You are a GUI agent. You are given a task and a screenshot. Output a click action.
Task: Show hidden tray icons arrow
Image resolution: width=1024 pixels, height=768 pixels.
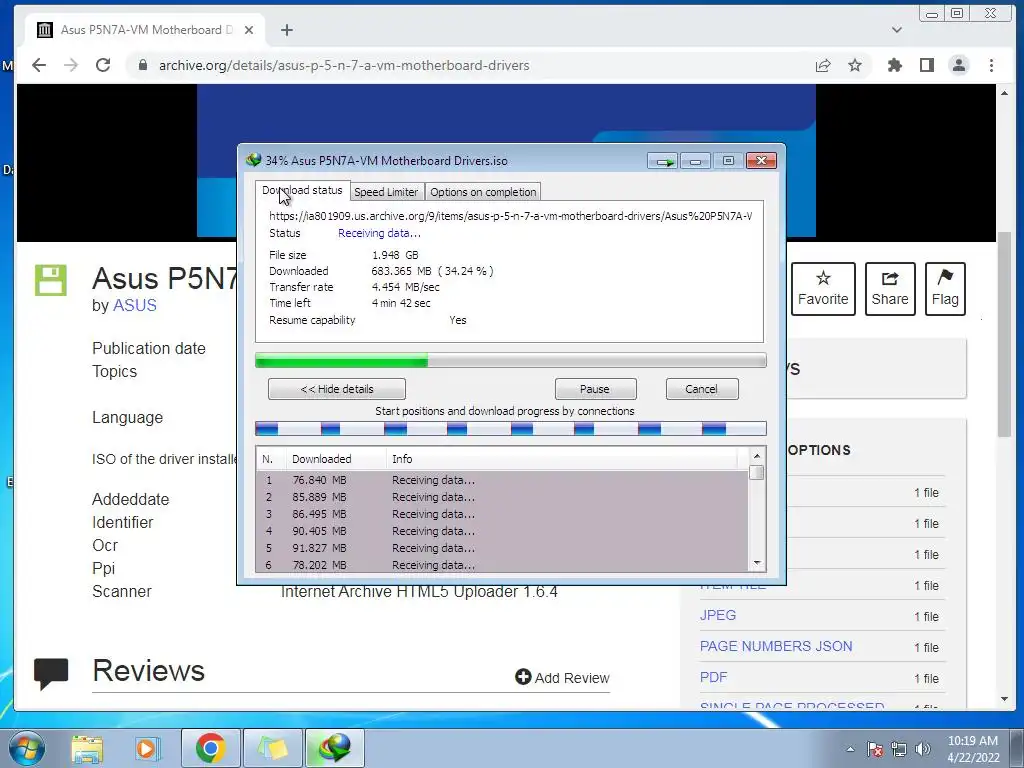(x=850, y=750)
